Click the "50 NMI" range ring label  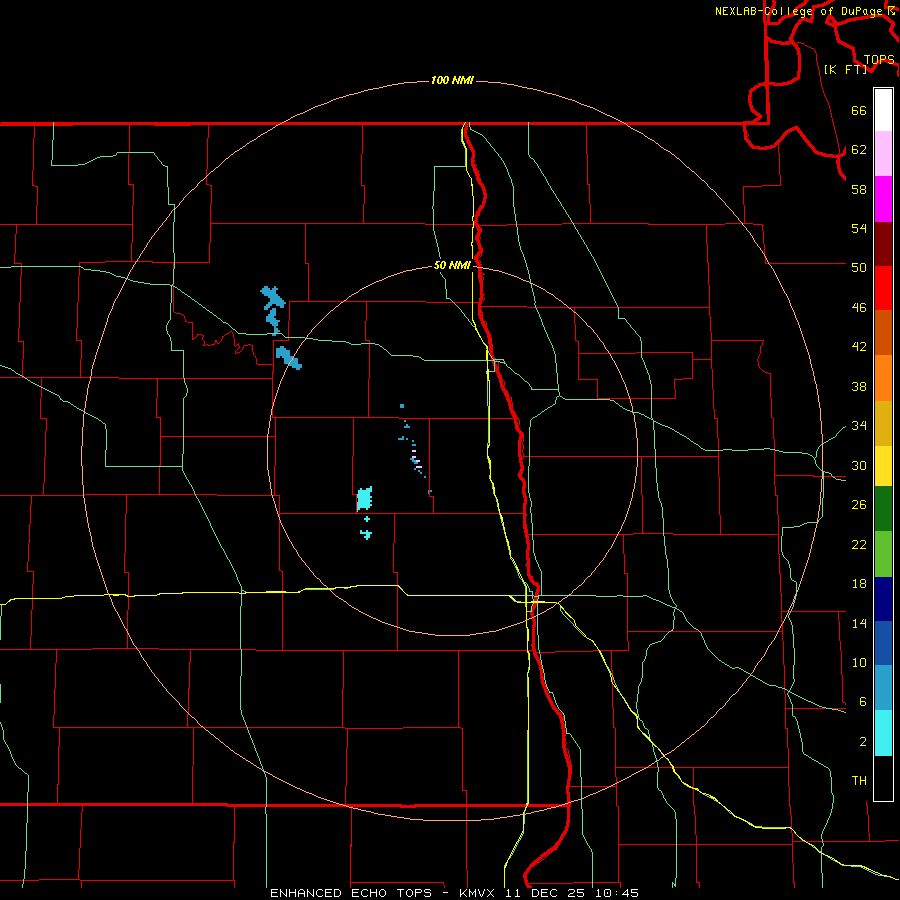452,265
